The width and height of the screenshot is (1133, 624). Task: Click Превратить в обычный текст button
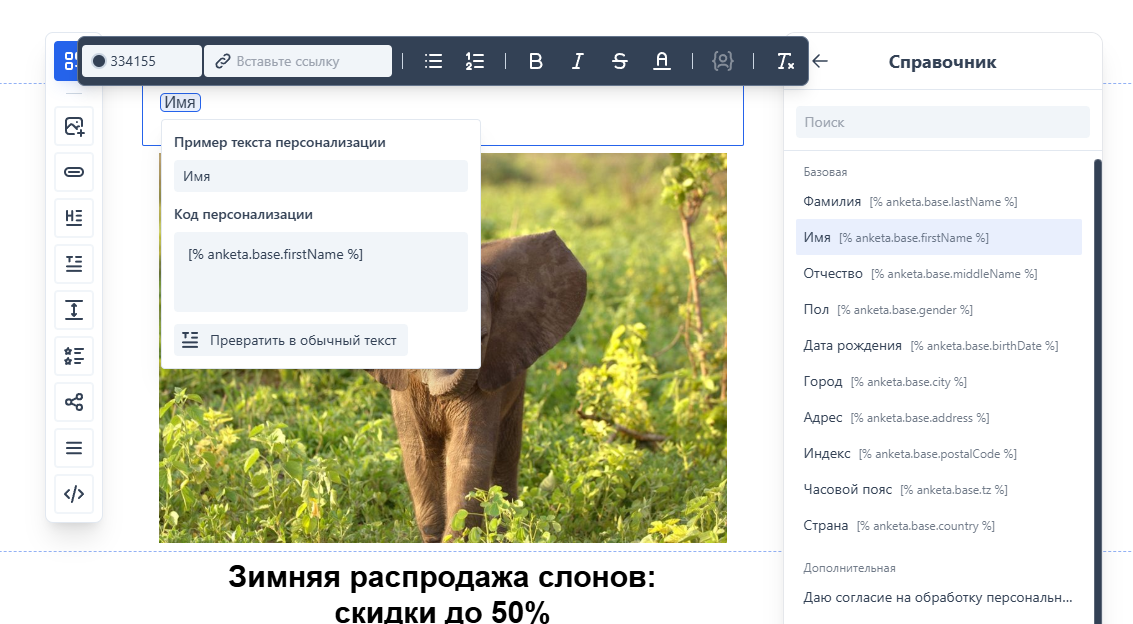(290, 340)
